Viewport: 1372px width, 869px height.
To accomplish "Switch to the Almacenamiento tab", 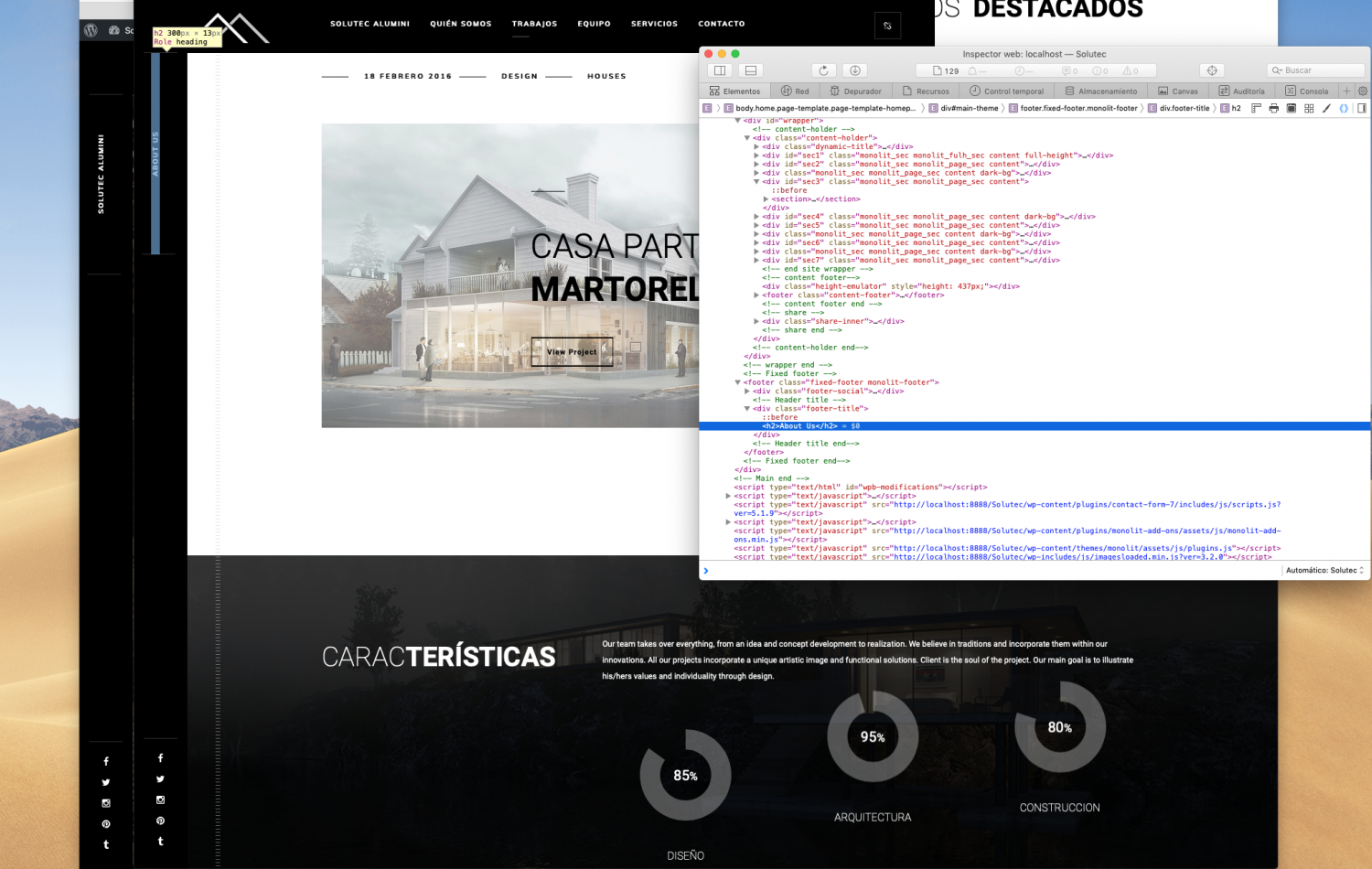I will pyautogui.click(x=1101, y=91).
